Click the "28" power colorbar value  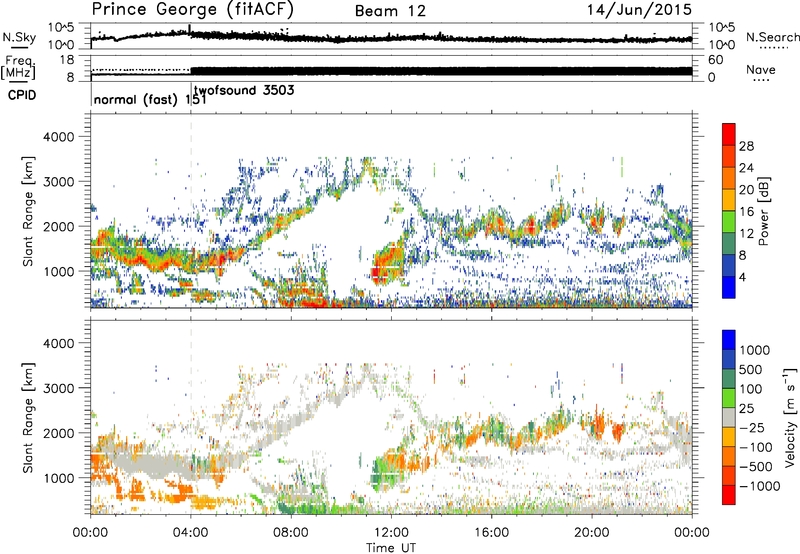746,146
